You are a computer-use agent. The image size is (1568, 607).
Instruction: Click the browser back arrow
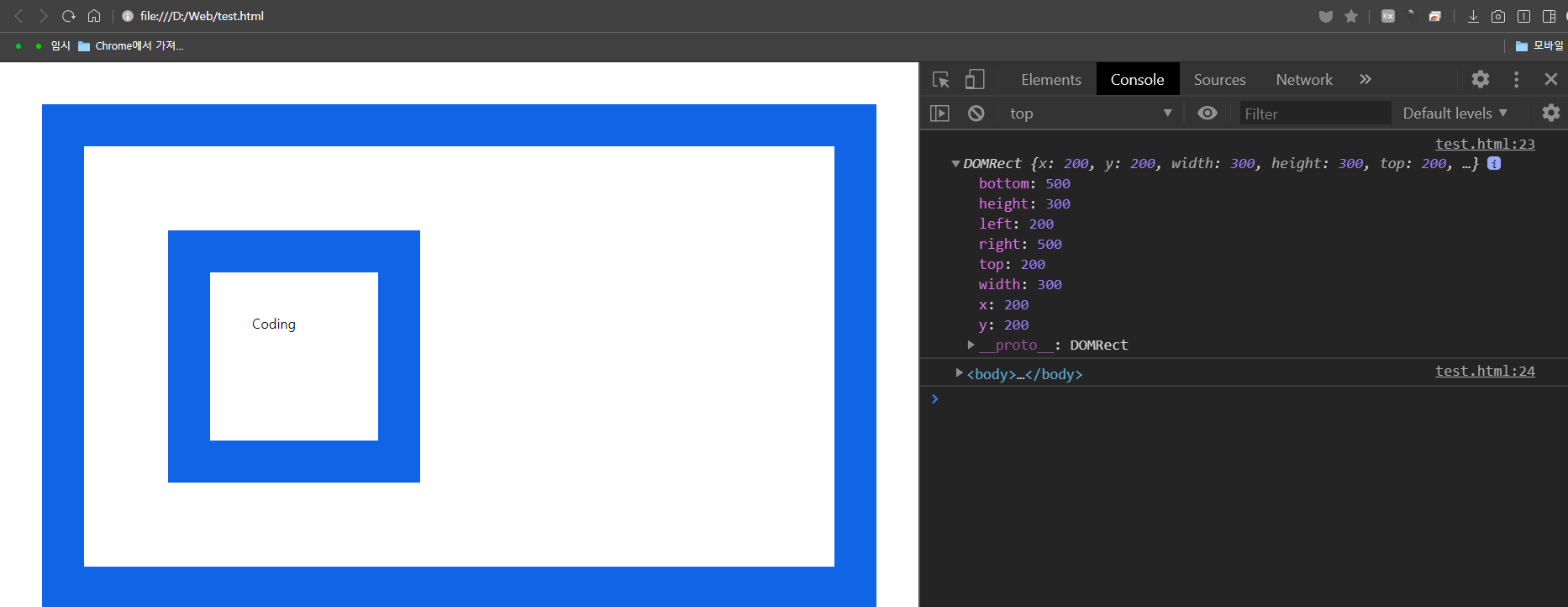(x=18, y=16)
